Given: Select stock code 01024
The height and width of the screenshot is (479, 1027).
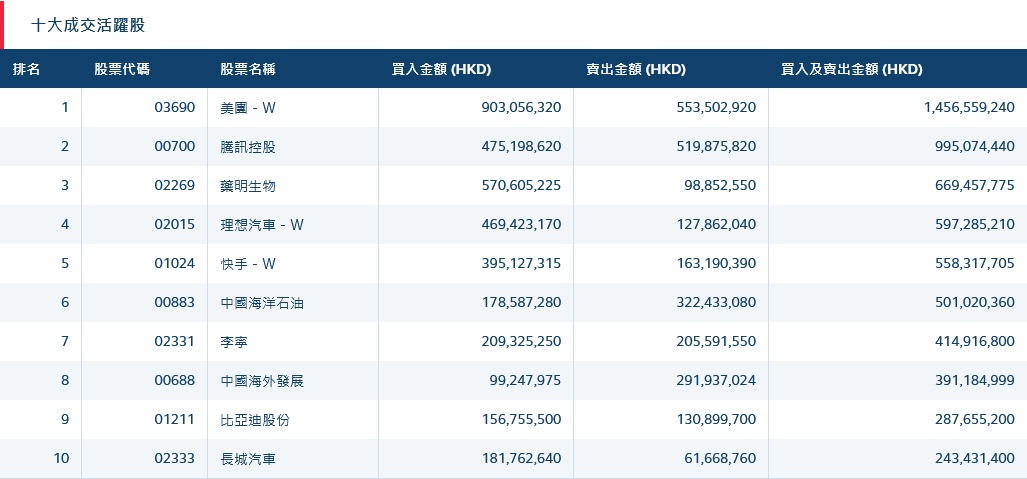Looking at the screenshot, I should 175,263.
